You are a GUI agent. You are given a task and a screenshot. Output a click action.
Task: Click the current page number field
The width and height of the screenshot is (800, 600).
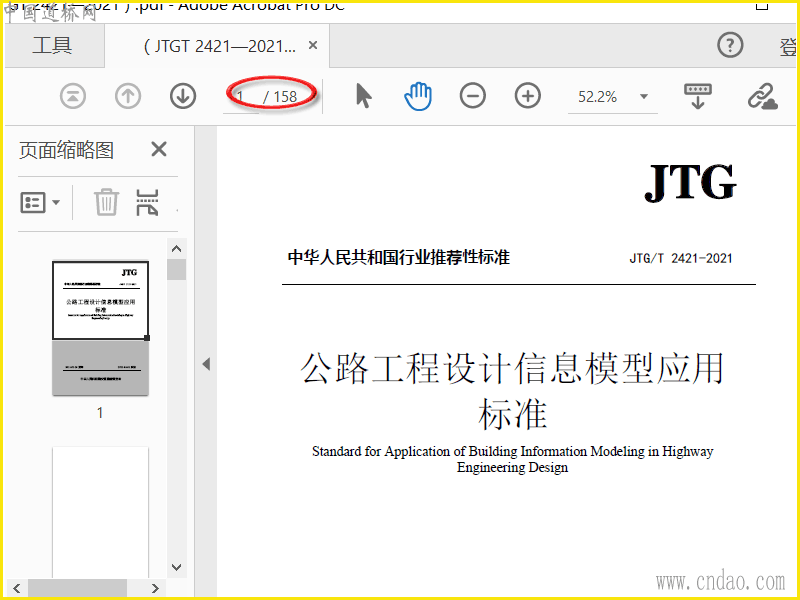click(241, 96)
